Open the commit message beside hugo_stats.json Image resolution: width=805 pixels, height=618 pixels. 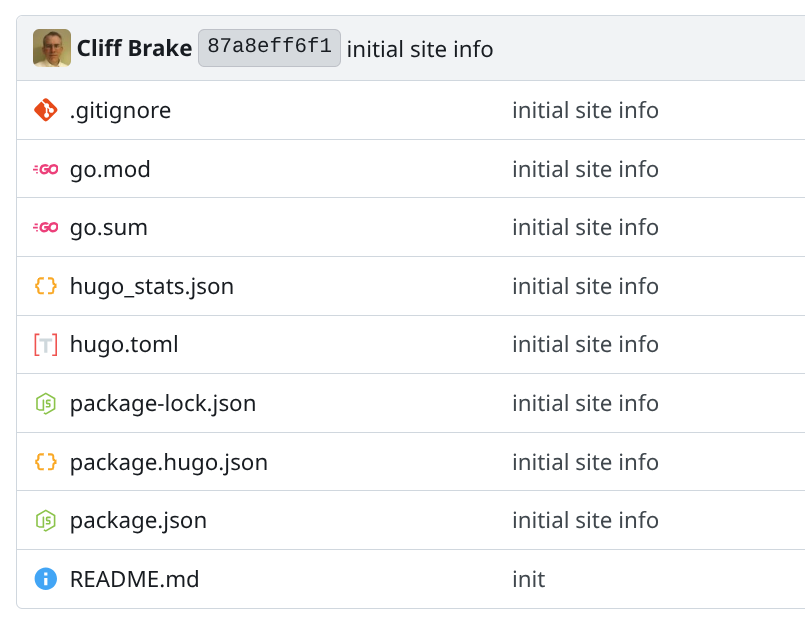pos(585,286)
